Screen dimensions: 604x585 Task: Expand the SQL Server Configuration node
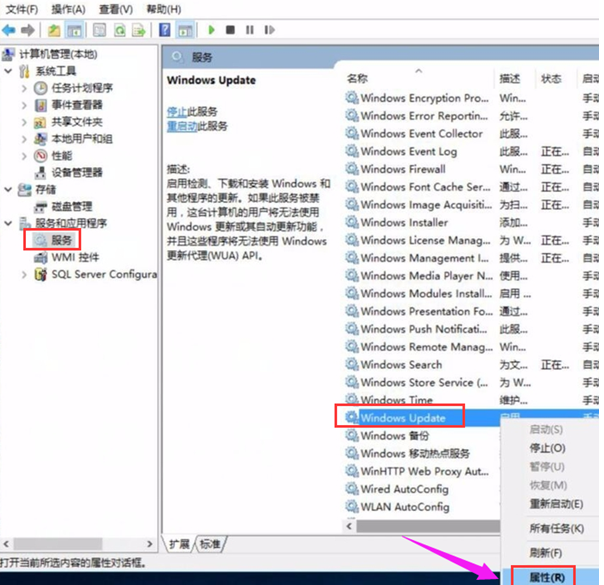[25, 275]
